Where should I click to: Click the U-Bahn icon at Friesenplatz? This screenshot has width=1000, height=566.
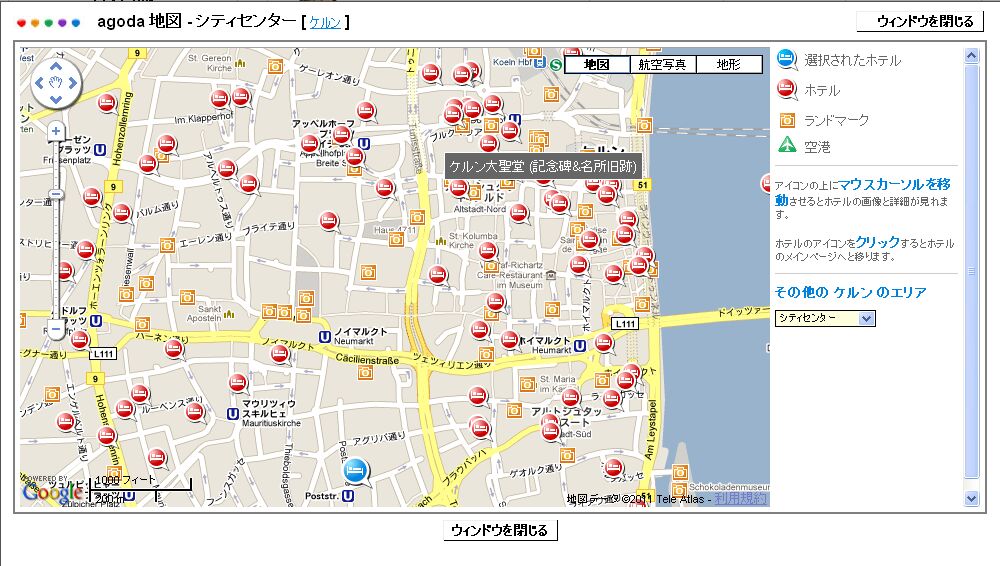click(x=100, y=149)
